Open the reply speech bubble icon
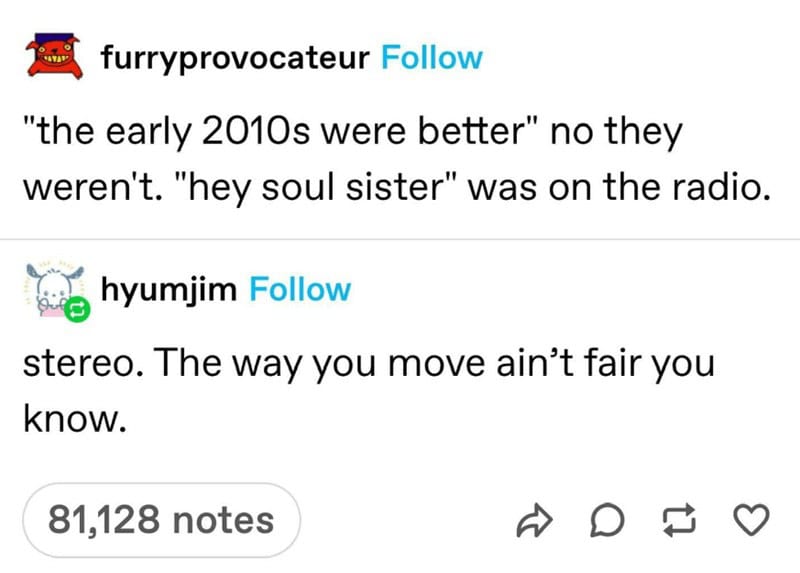 pos(607,520)
